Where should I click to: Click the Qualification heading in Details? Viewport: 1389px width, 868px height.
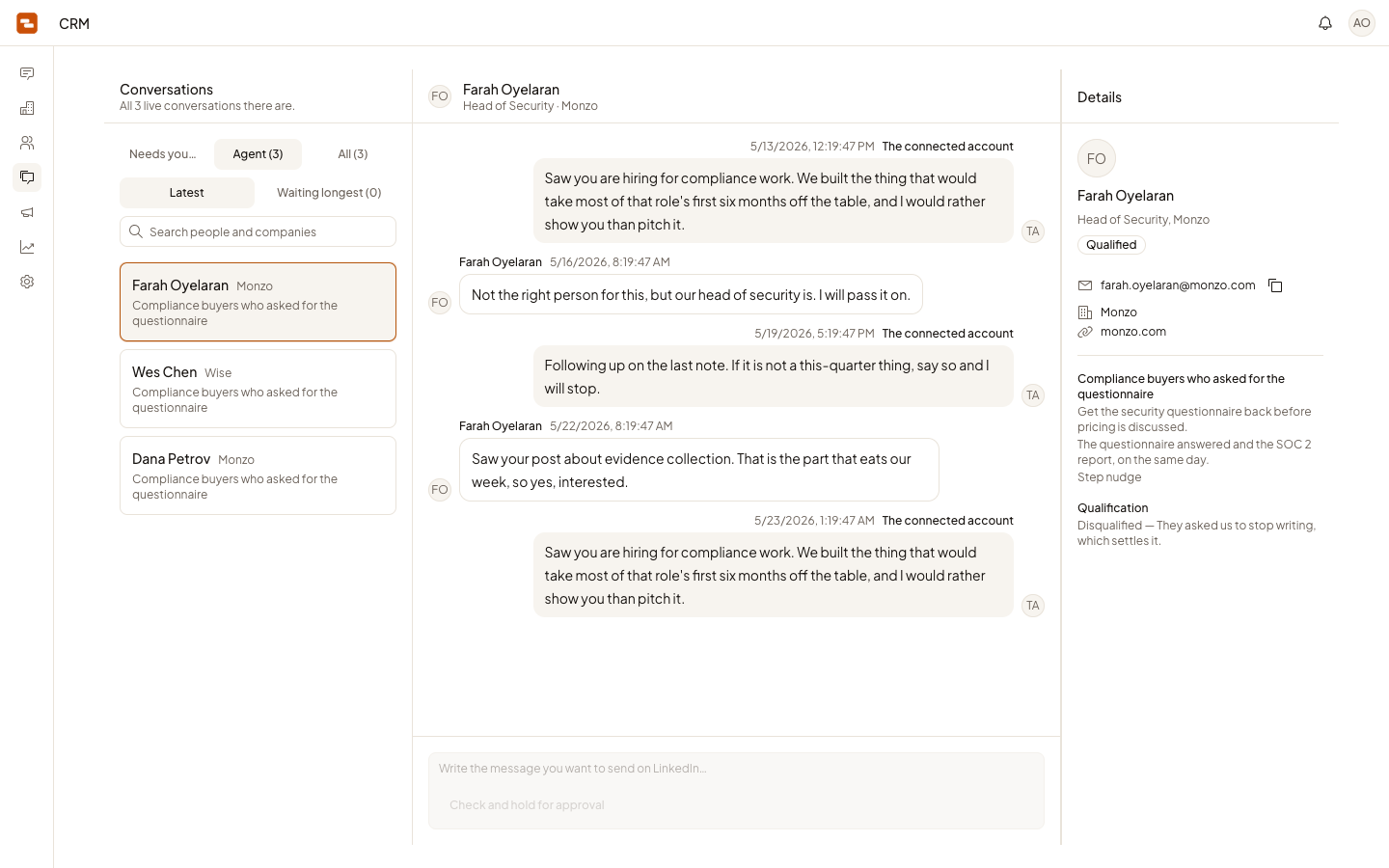click(1112, 508)
